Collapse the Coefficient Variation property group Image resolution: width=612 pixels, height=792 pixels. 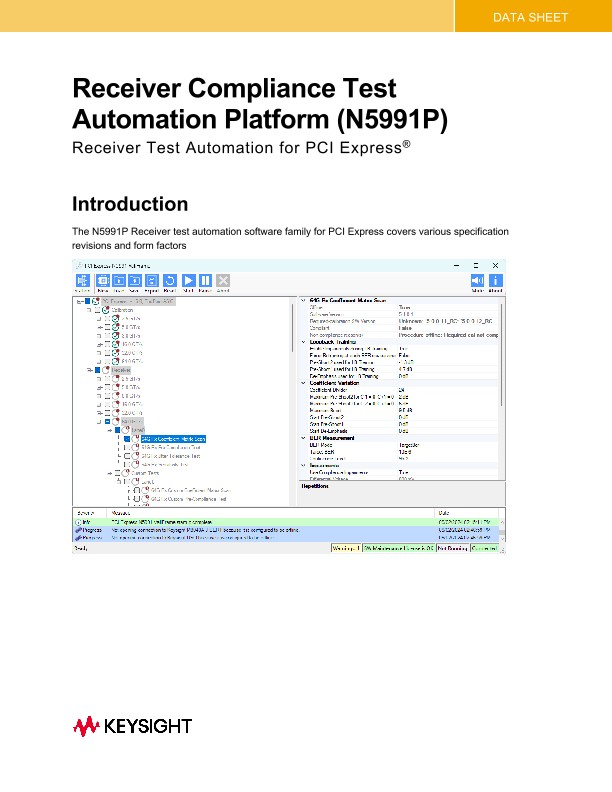click(x=303, y=383)
